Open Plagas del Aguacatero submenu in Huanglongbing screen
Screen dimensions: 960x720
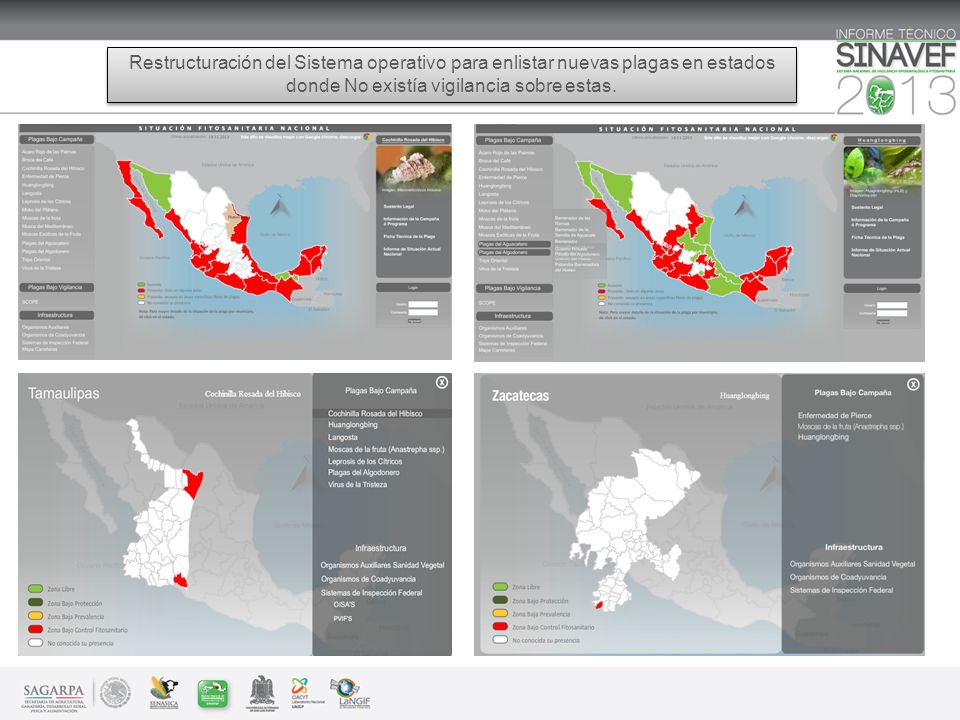[x=514, y=244]
